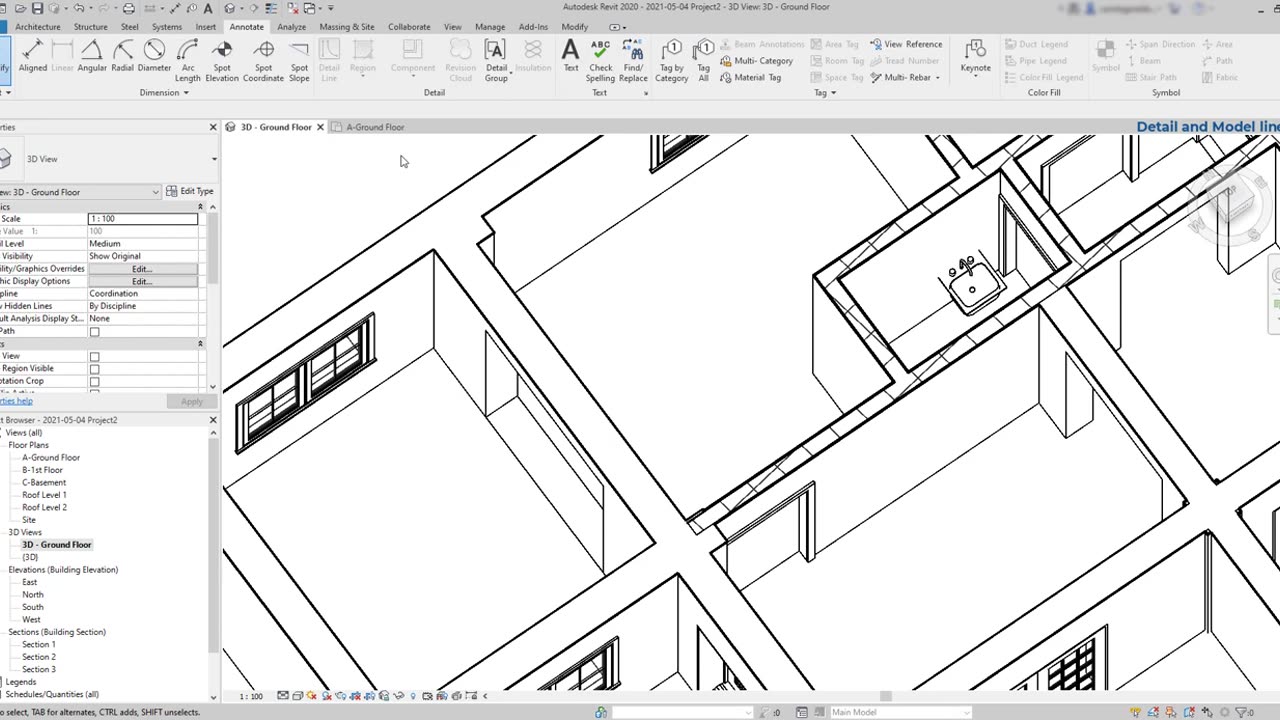
Task: Select Site plan in Project Browser
Action: click(x=28, y=520)
